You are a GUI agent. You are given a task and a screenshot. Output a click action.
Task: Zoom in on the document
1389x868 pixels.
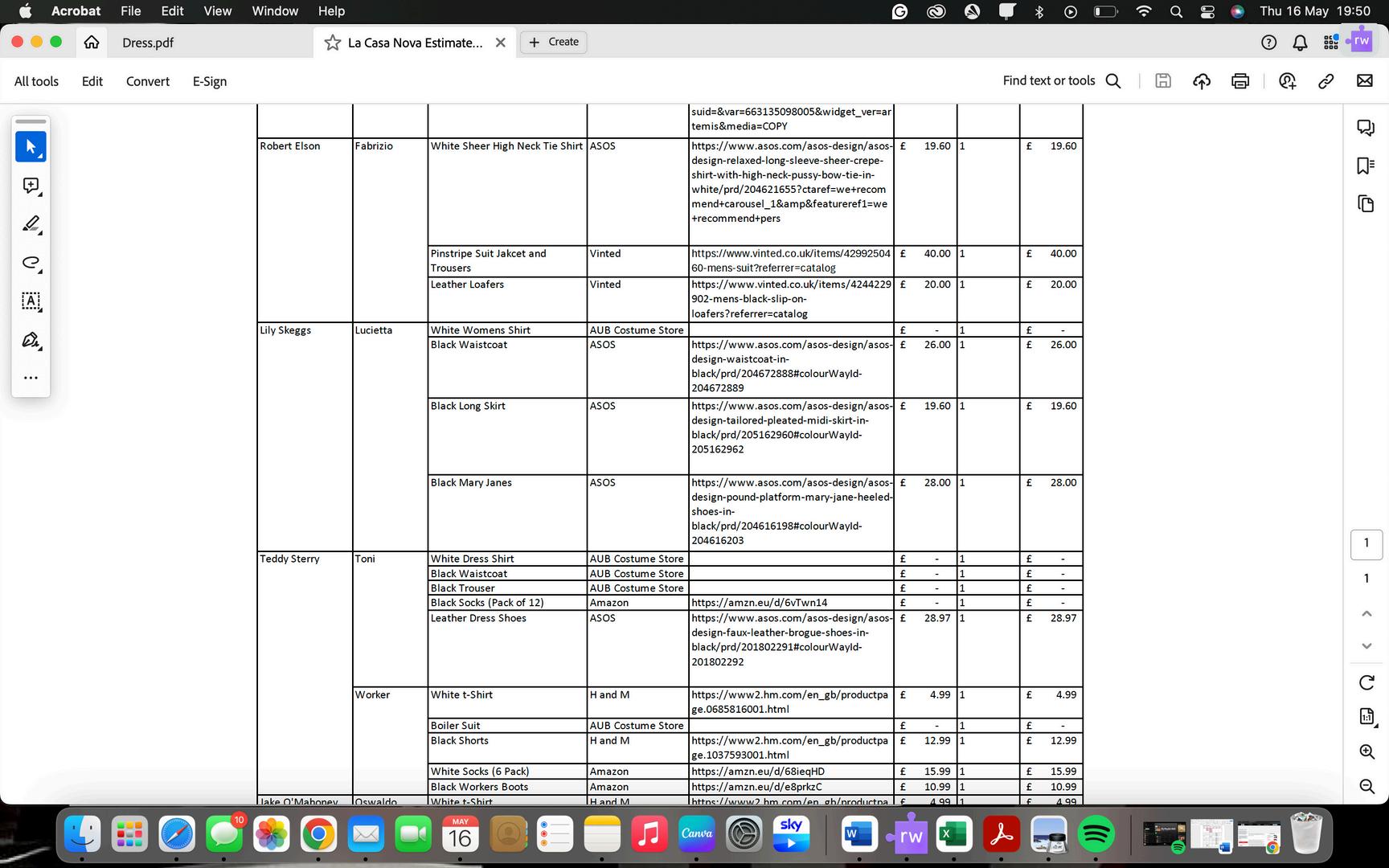(x=1366, y=751)
